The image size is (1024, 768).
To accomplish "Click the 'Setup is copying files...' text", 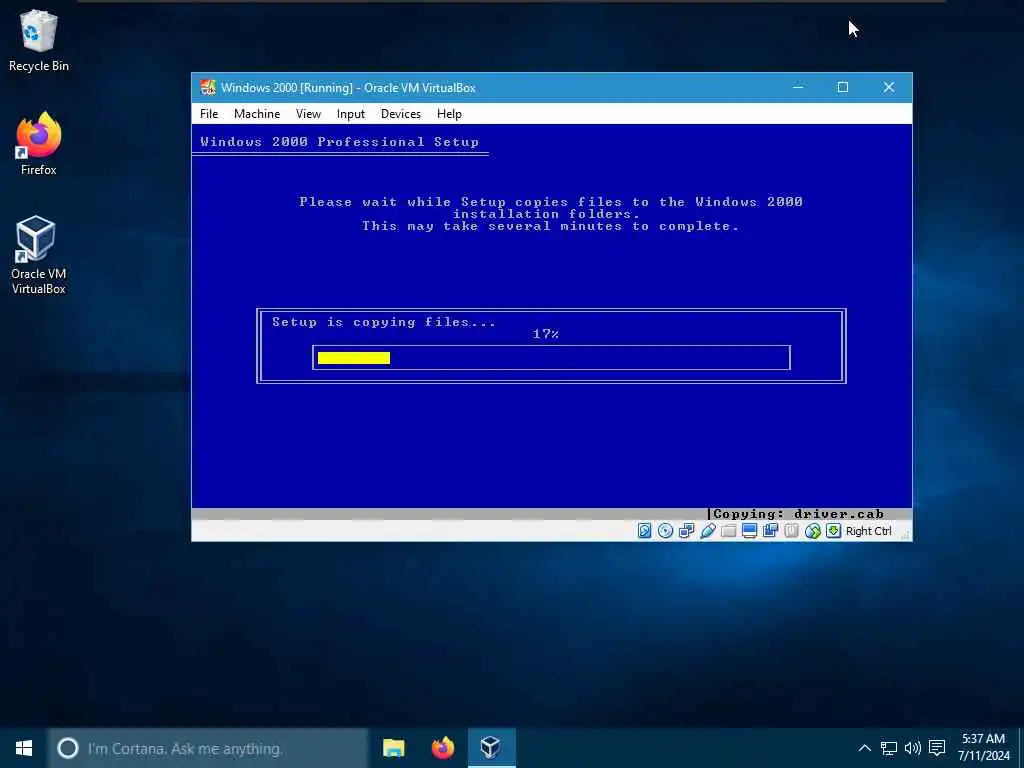I will pos(384,322).
